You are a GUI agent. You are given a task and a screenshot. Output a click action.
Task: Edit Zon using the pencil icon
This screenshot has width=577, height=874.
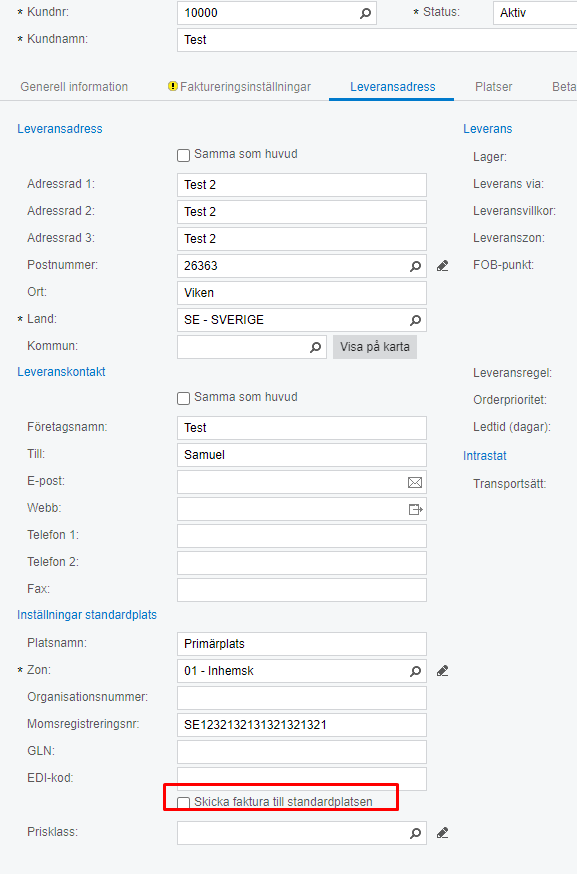[442, 670]
